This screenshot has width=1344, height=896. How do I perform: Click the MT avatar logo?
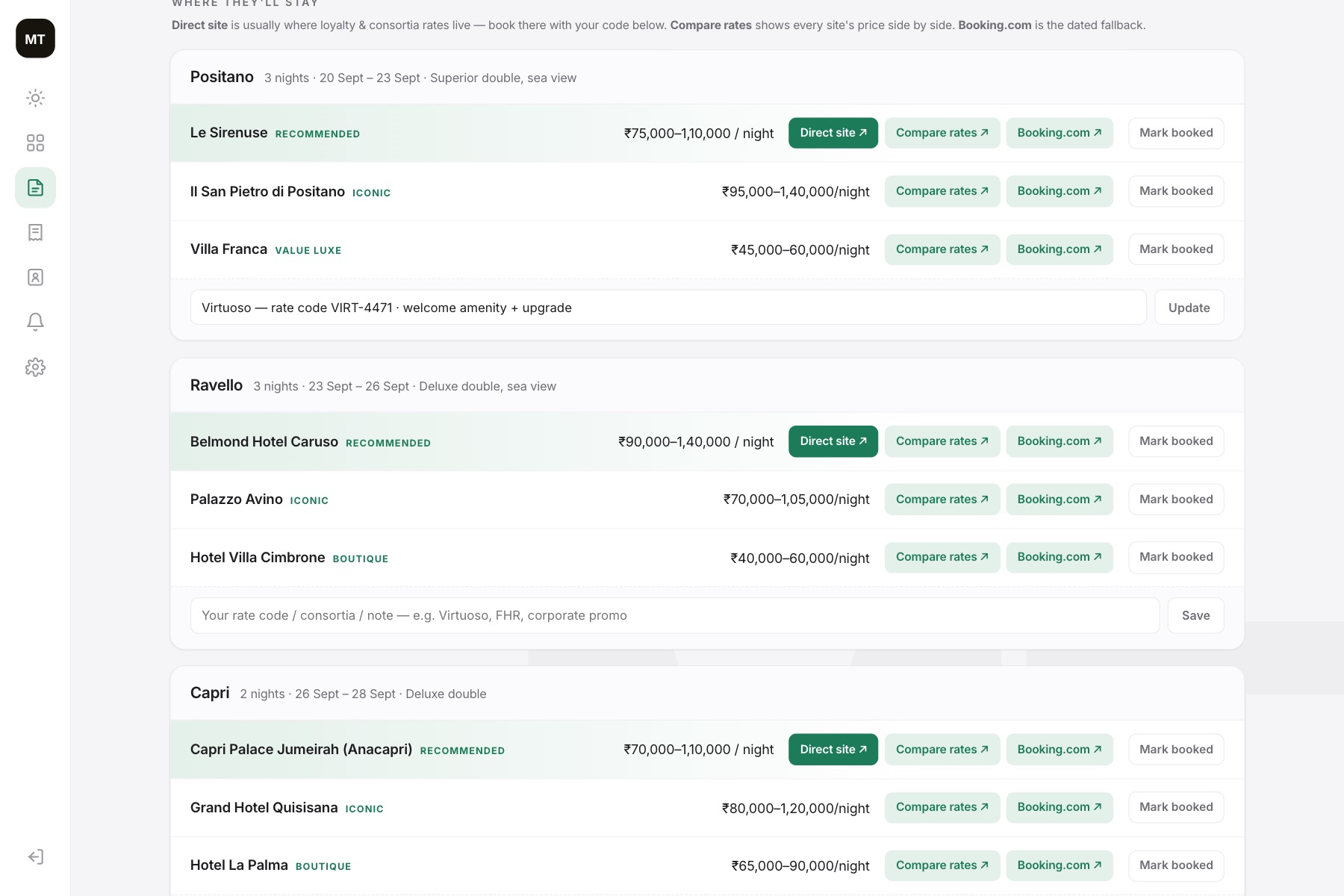tap(35, 39)
